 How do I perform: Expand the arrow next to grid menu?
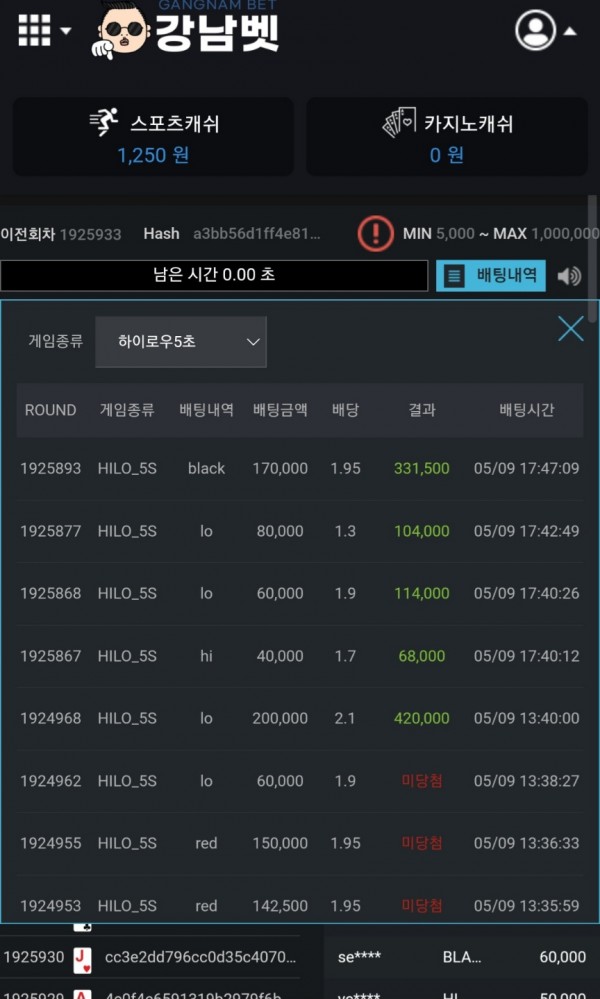click(66, 31)
